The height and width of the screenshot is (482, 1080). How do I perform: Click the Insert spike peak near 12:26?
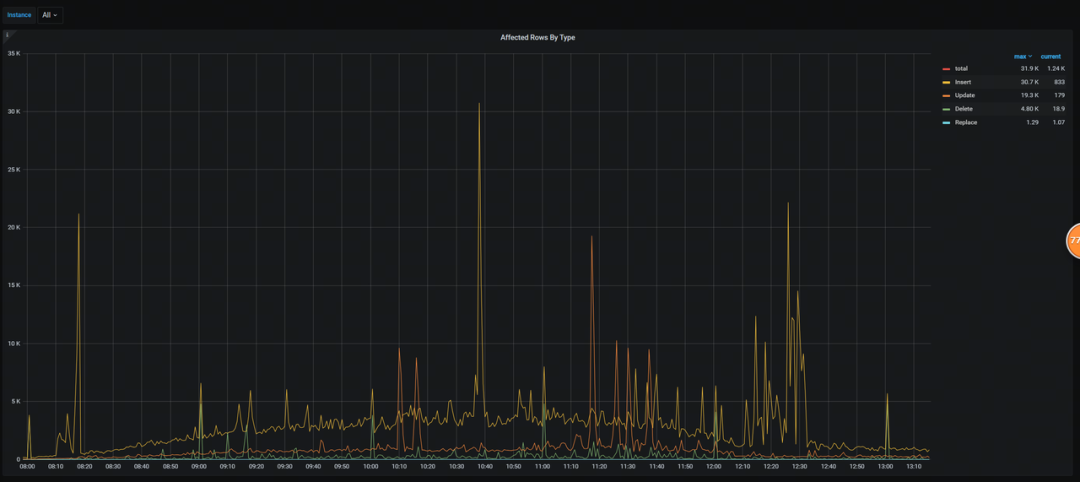coord(788,203)
